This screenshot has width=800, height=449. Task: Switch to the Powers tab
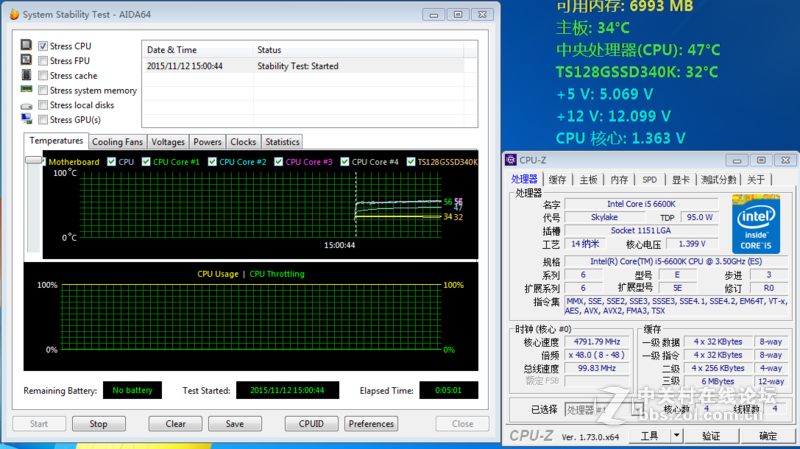pos(207,142)
